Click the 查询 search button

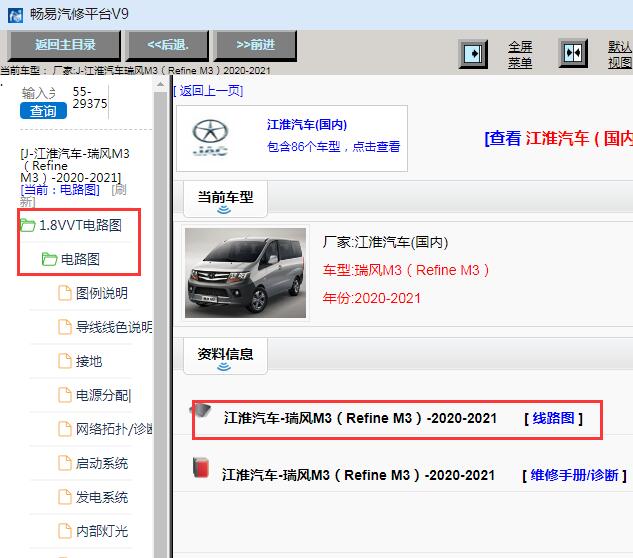tap(43, 111)
